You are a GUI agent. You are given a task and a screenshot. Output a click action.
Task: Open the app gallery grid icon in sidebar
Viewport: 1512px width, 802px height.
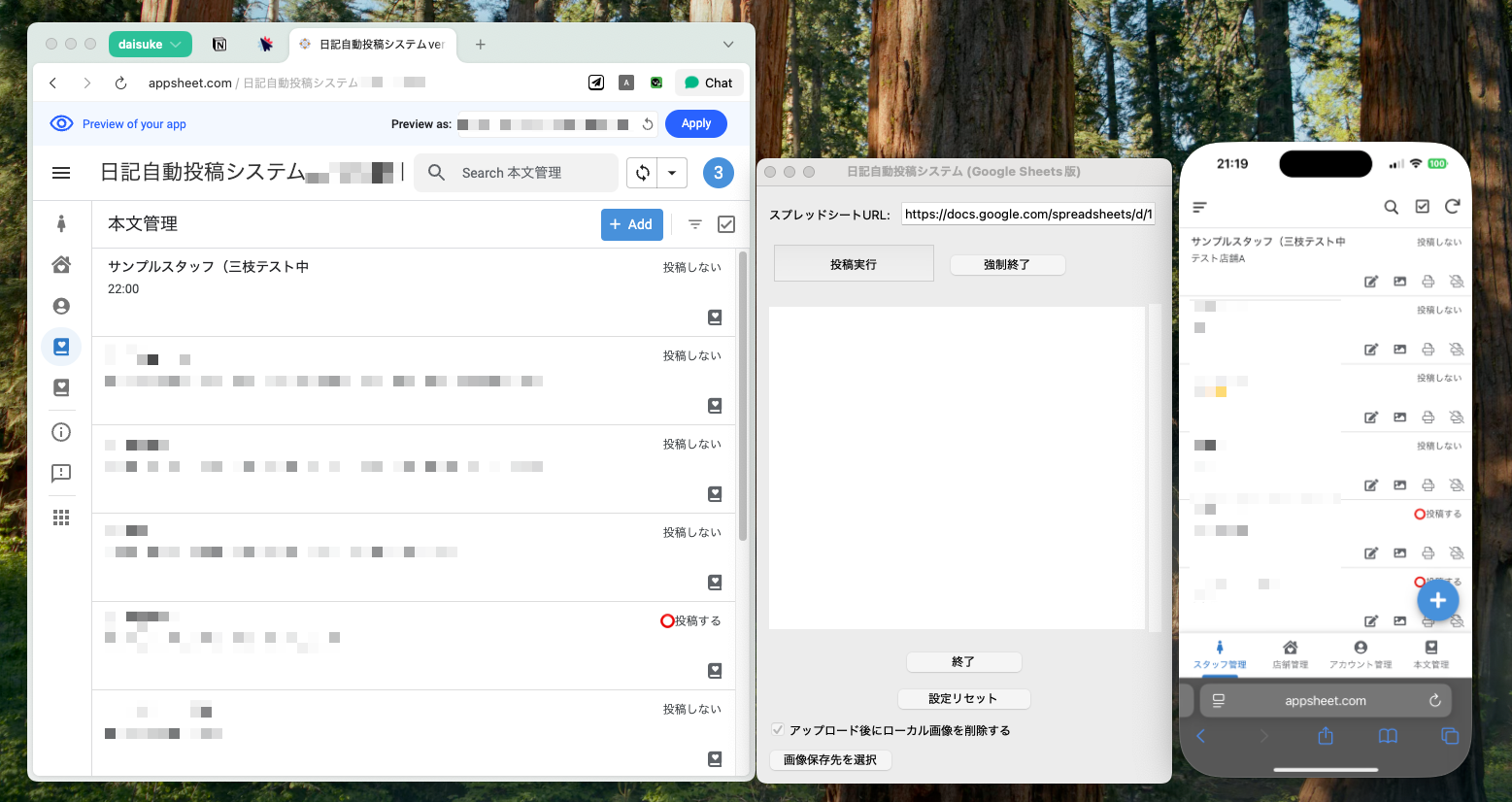pos(61,518)
